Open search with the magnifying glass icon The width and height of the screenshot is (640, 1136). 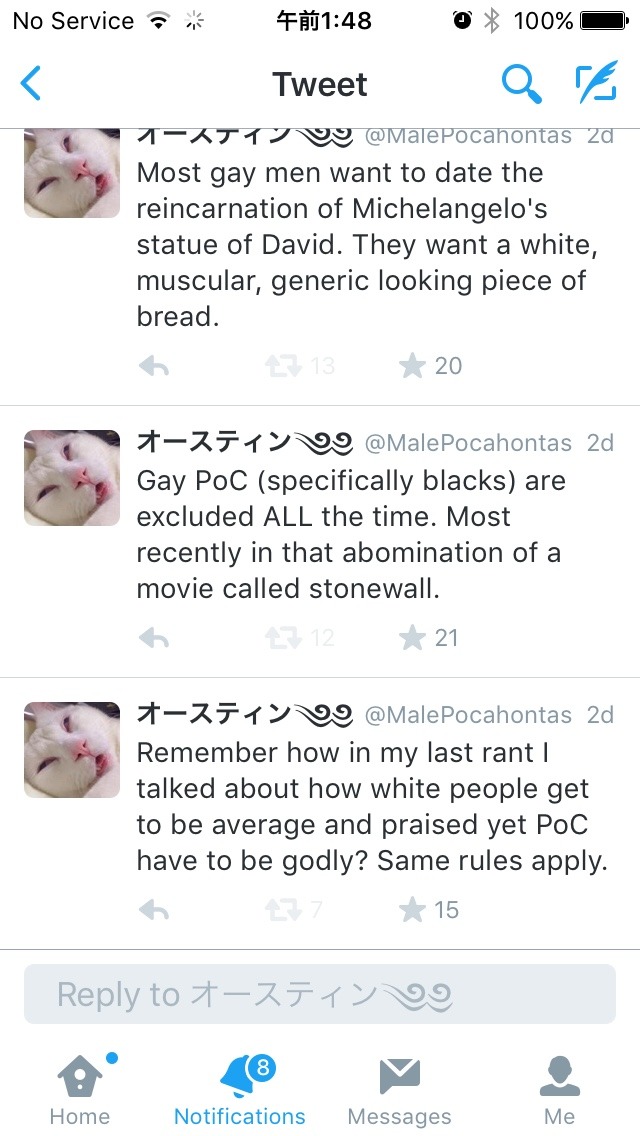(x=520, y=85)
